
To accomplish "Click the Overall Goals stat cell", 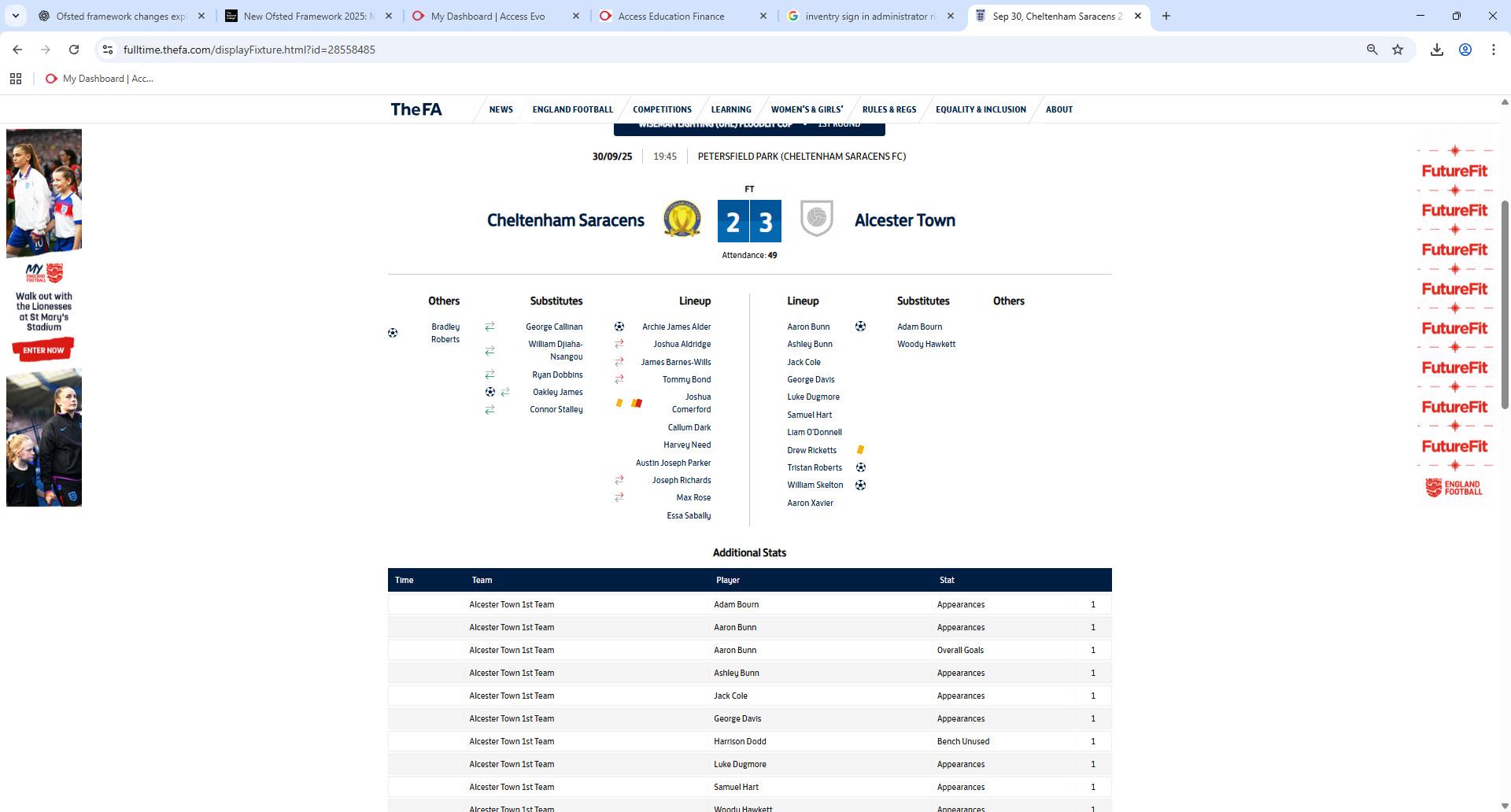I will click(x=960, y=650).
